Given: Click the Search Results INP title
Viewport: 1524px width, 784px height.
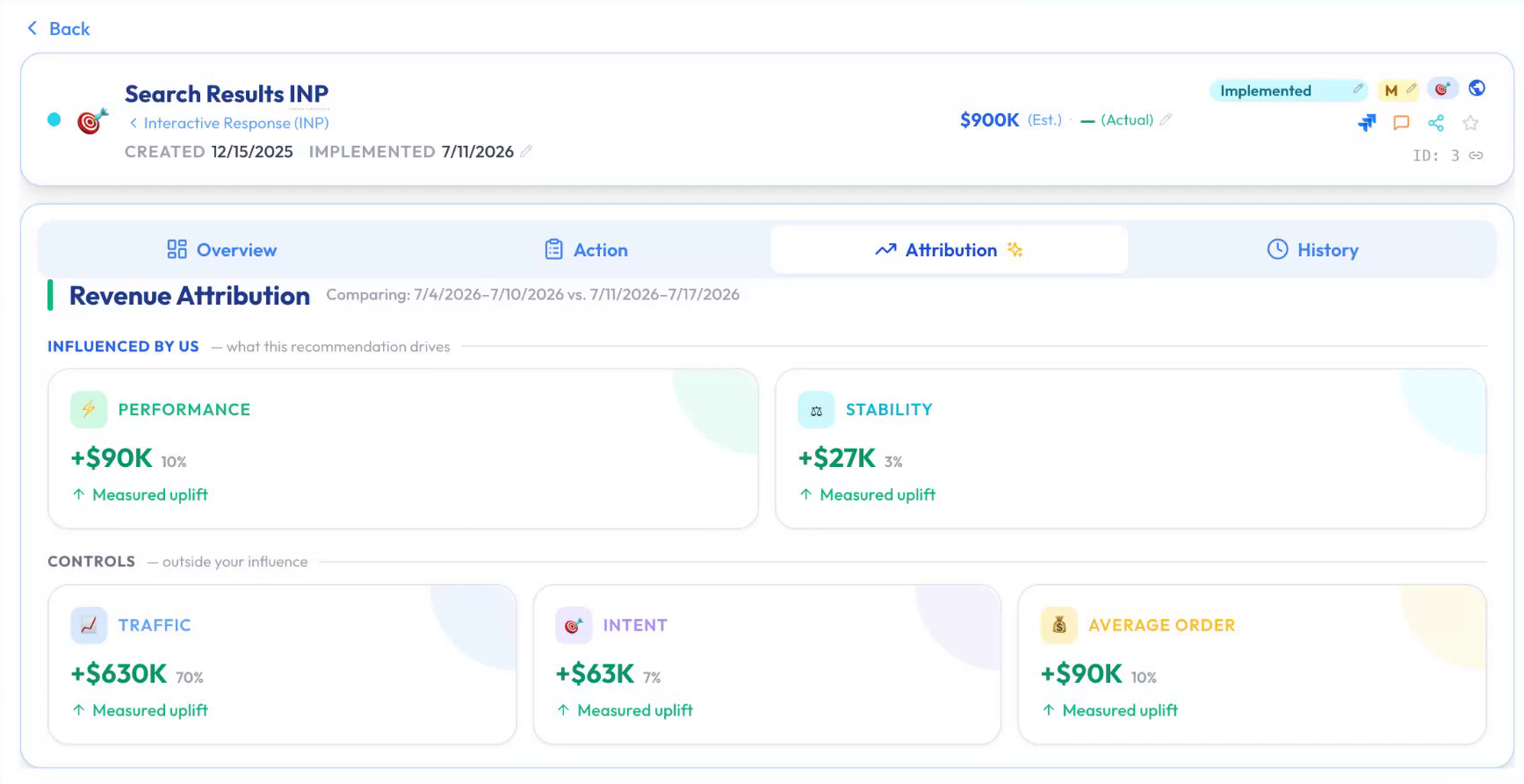Looking at the screenshot, I should tap(227, 94).
